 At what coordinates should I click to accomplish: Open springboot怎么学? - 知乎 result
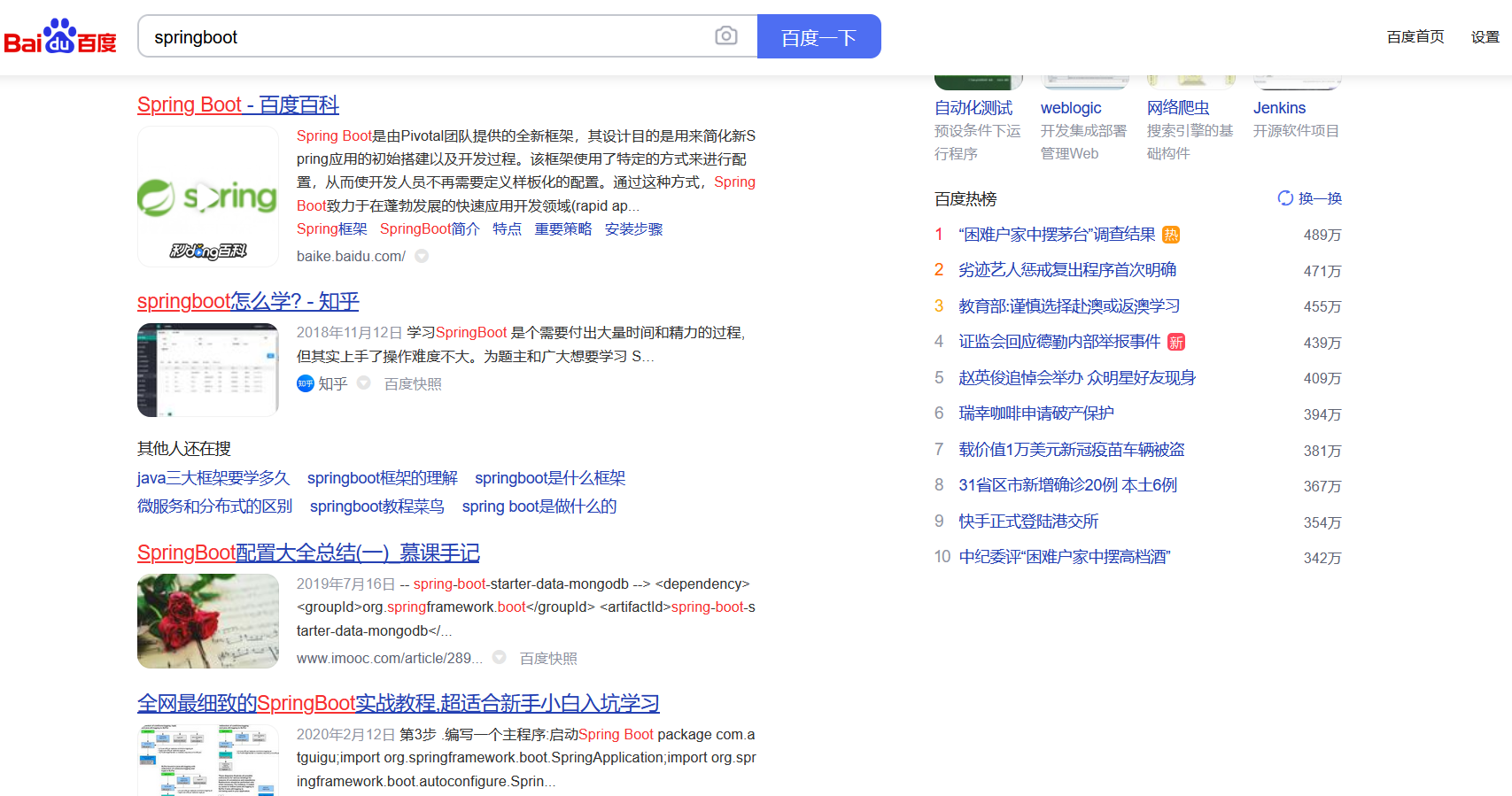pos(248,301)
